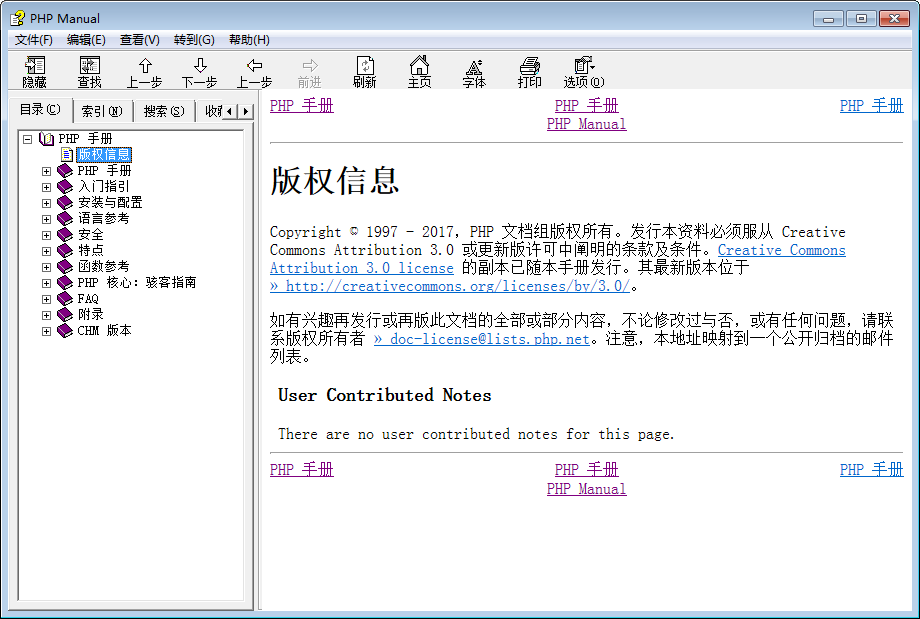The width and height of the screenshot is (920, 619).
Task: Click the down-arrow Next (下一步) icon
Action: (200, 66)
